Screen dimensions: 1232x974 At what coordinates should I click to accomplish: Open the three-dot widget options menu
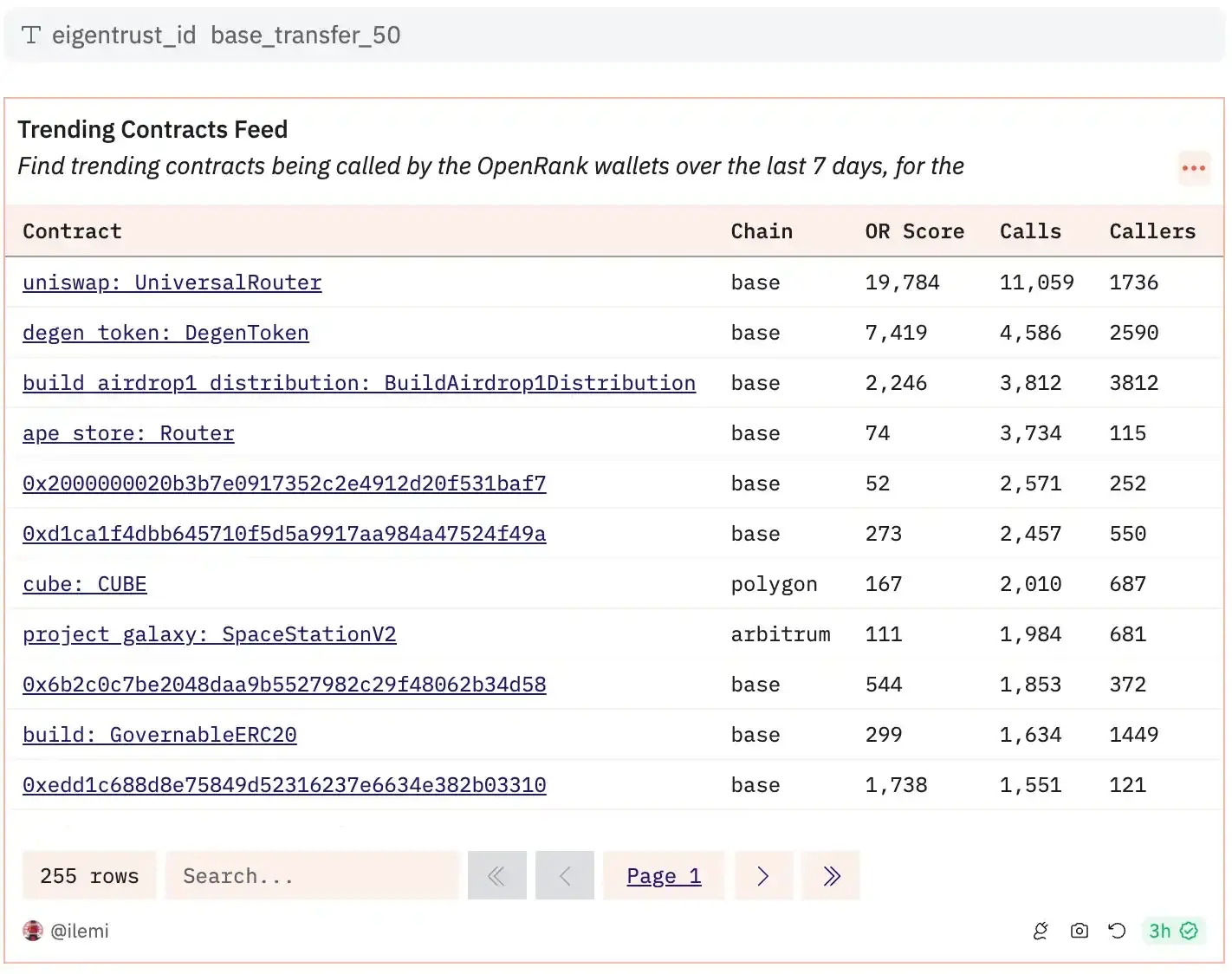point(1193,168)
